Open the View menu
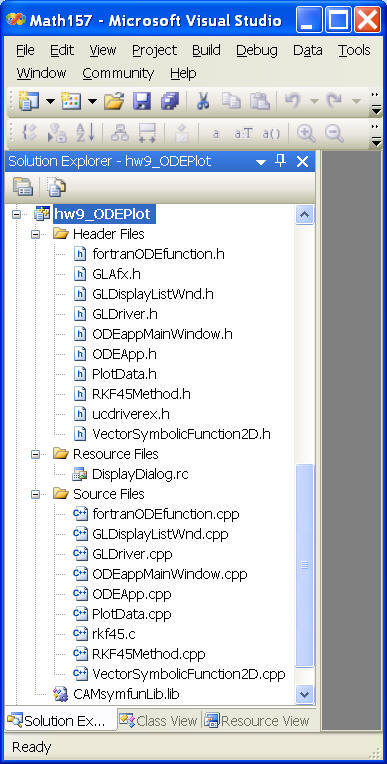 click(x=102, y=50)
